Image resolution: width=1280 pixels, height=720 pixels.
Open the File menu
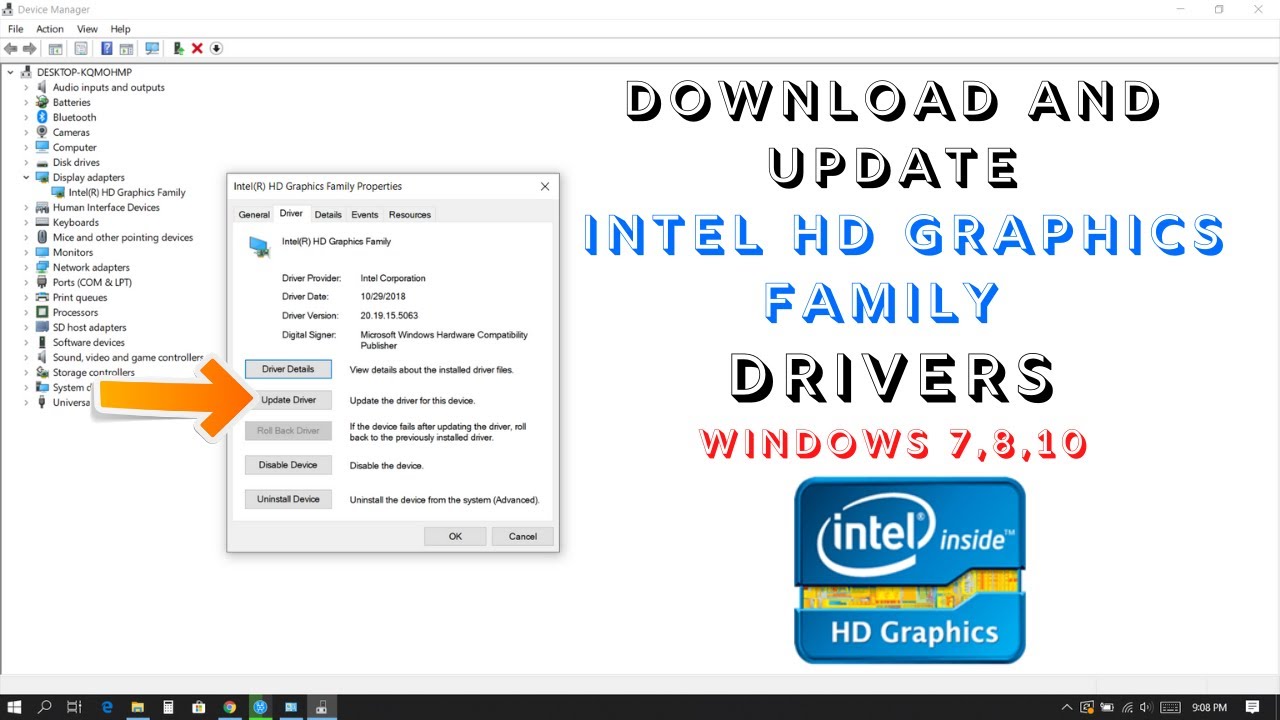point(15,29)
